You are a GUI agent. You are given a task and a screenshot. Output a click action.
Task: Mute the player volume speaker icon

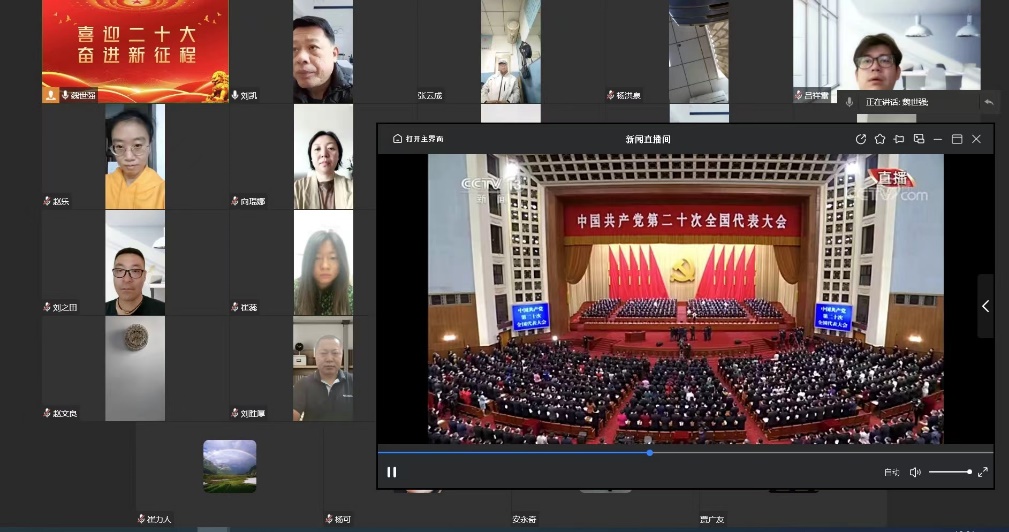[x=915, y=472]
